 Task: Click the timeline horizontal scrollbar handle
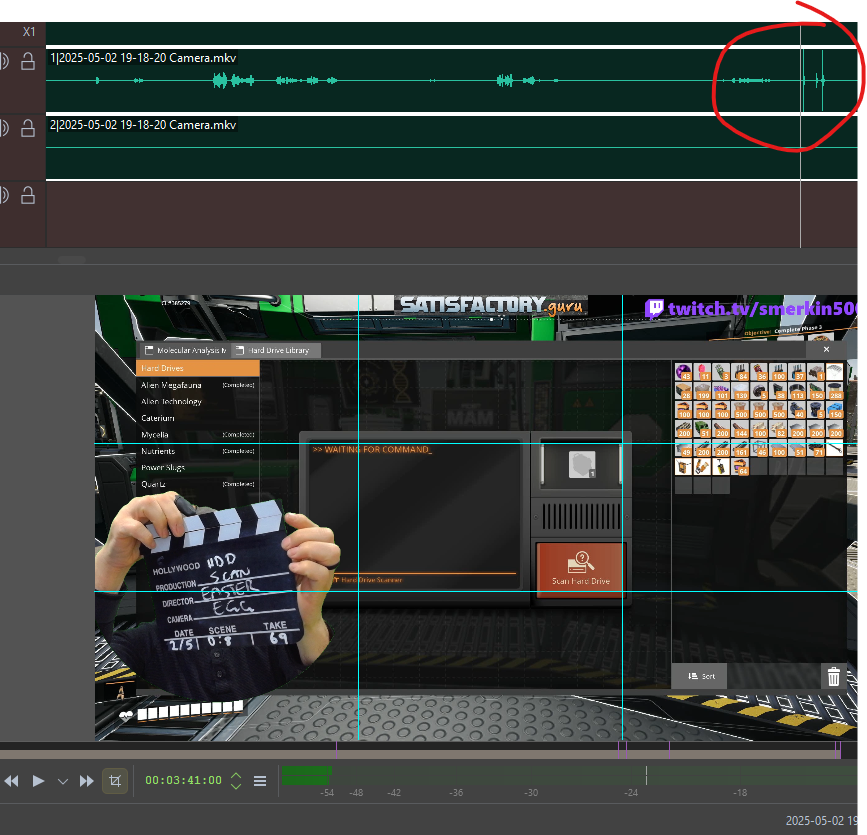tap(72, 259)
